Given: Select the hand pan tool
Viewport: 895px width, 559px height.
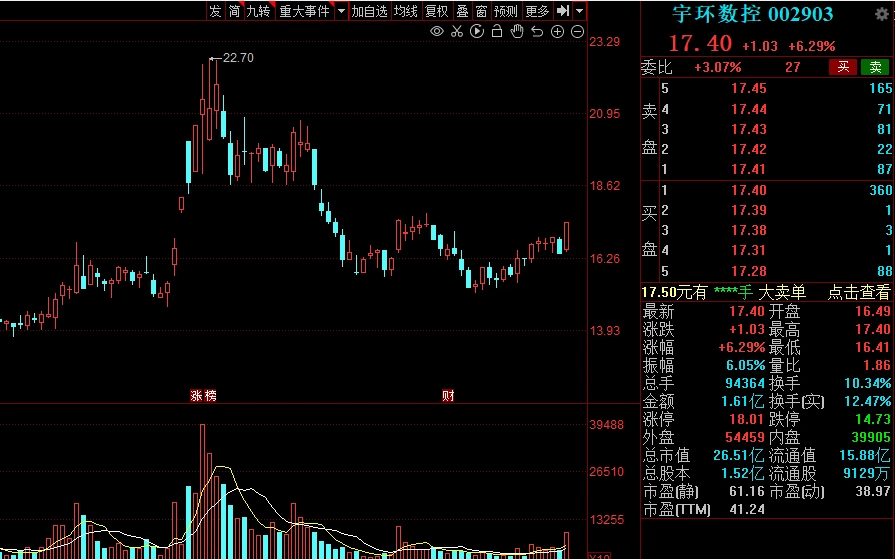Looking at the screenshot, I should pos(517,32).
